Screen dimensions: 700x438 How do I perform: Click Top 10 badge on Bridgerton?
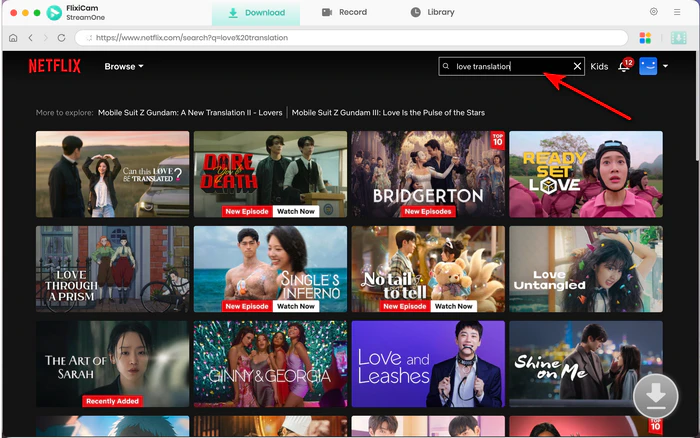point(498,140)
